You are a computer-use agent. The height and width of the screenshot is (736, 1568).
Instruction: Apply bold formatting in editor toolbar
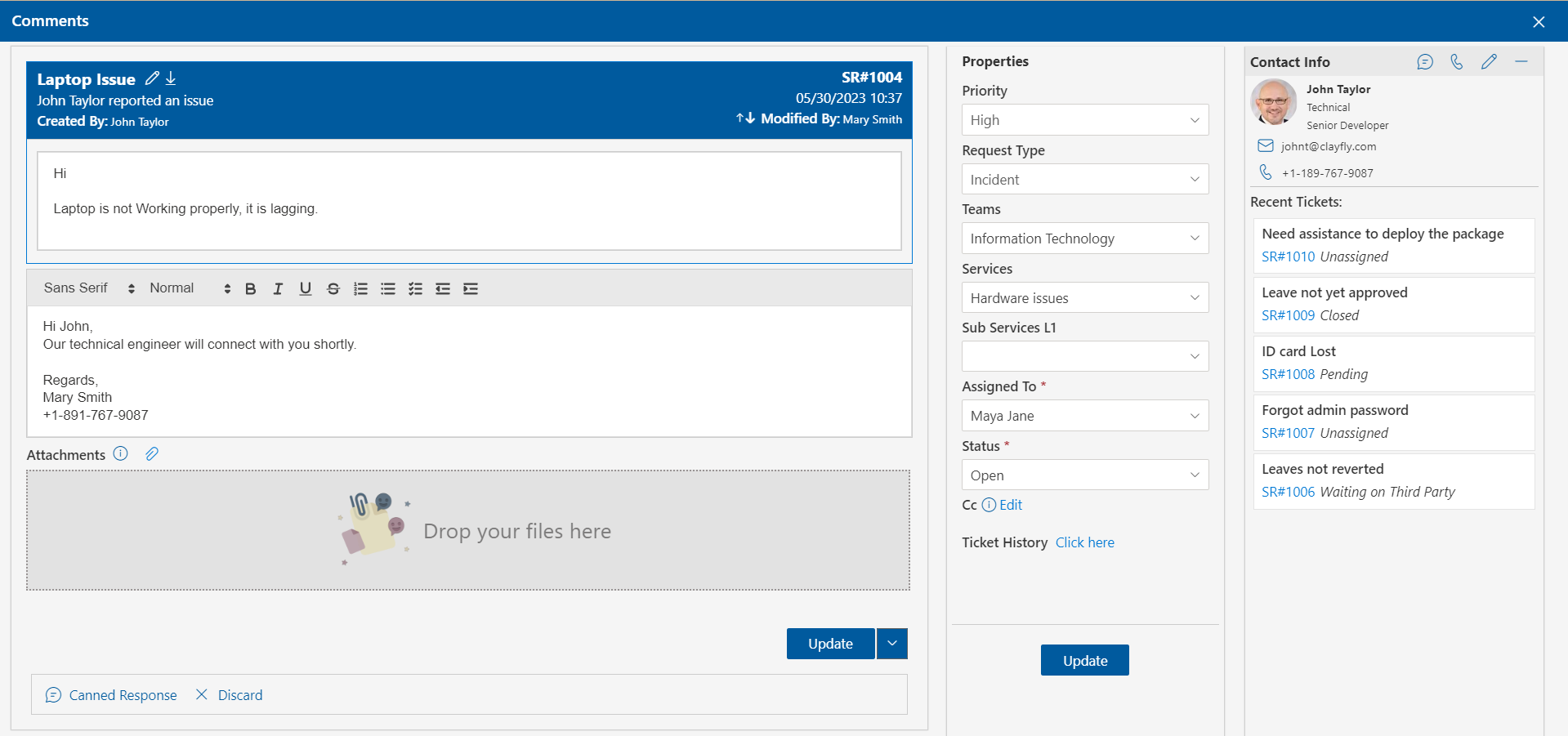pyautogui.click(x=251, y=288)
